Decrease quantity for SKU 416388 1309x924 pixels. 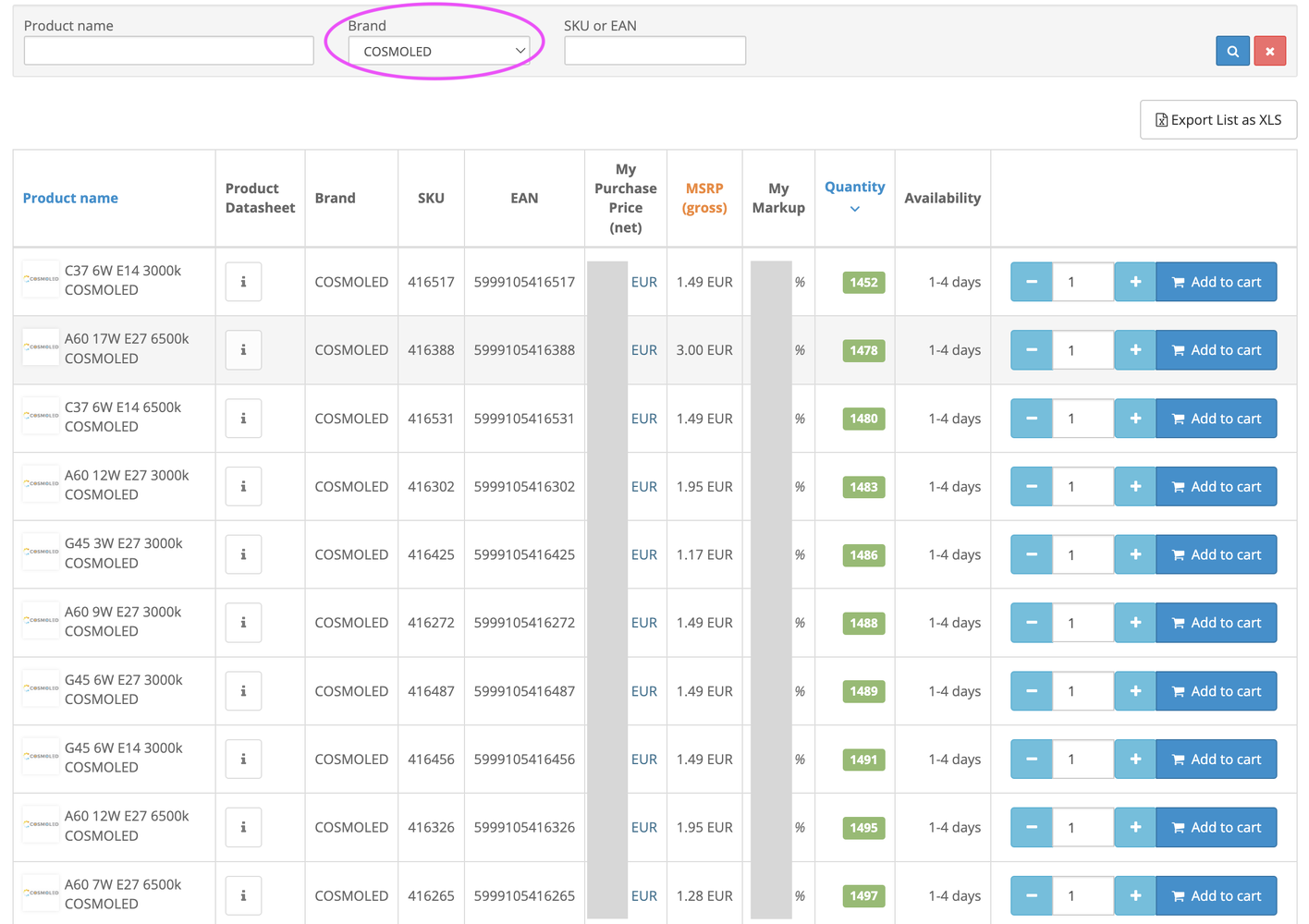click(x=1032, y=350)
